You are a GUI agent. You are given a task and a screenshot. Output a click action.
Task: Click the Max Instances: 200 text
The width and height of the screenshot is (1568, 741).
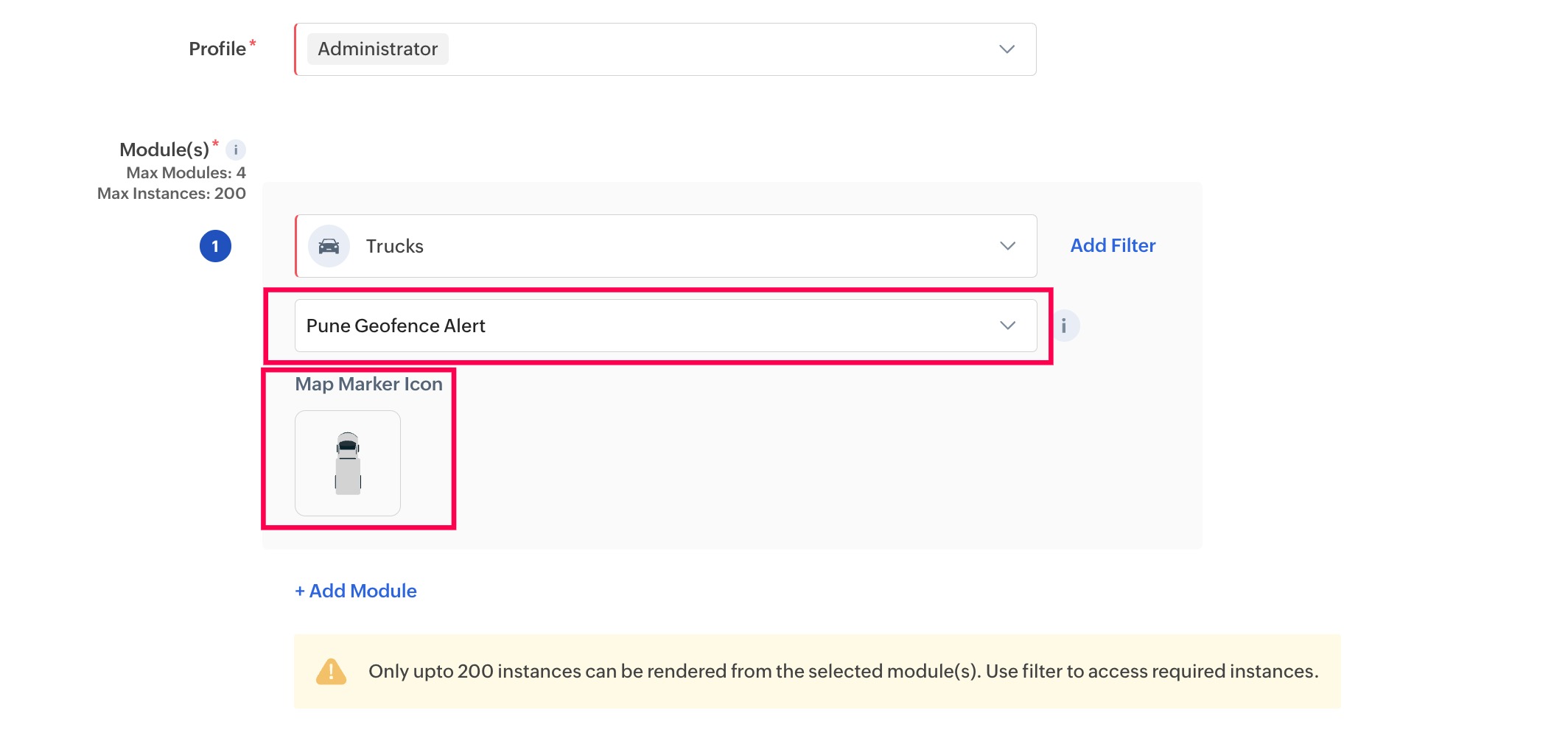172,194
